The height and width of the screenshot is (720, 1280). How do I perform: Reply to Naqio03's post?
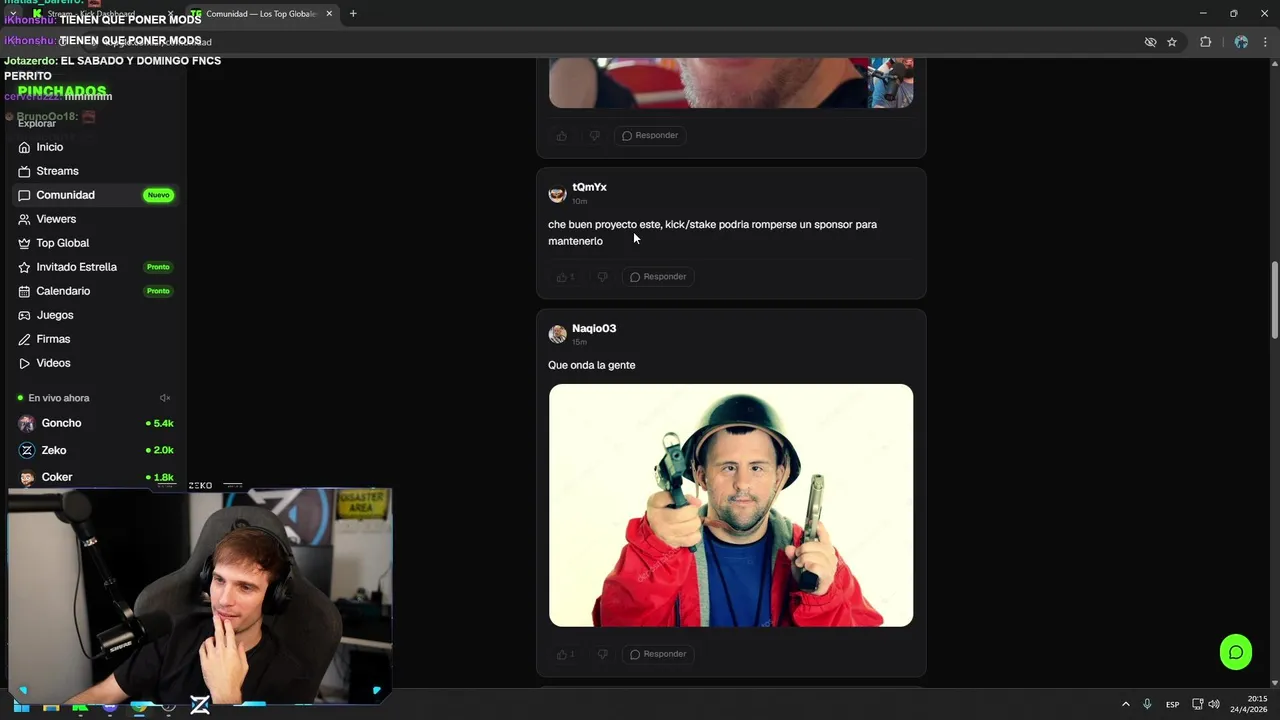coord(658,654)
